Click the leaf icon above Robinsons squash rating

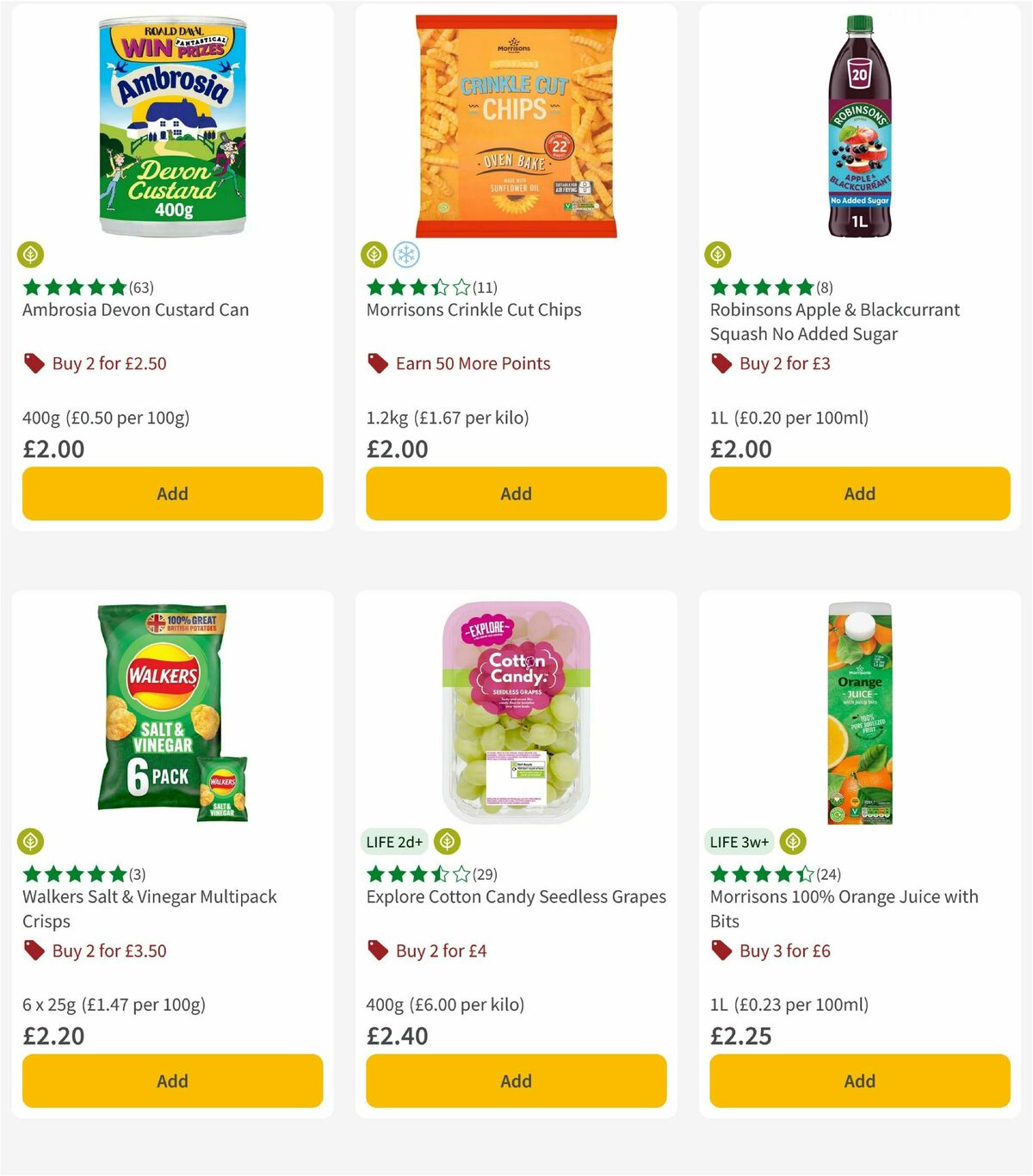pyautogui.click(x=719, y=255)
